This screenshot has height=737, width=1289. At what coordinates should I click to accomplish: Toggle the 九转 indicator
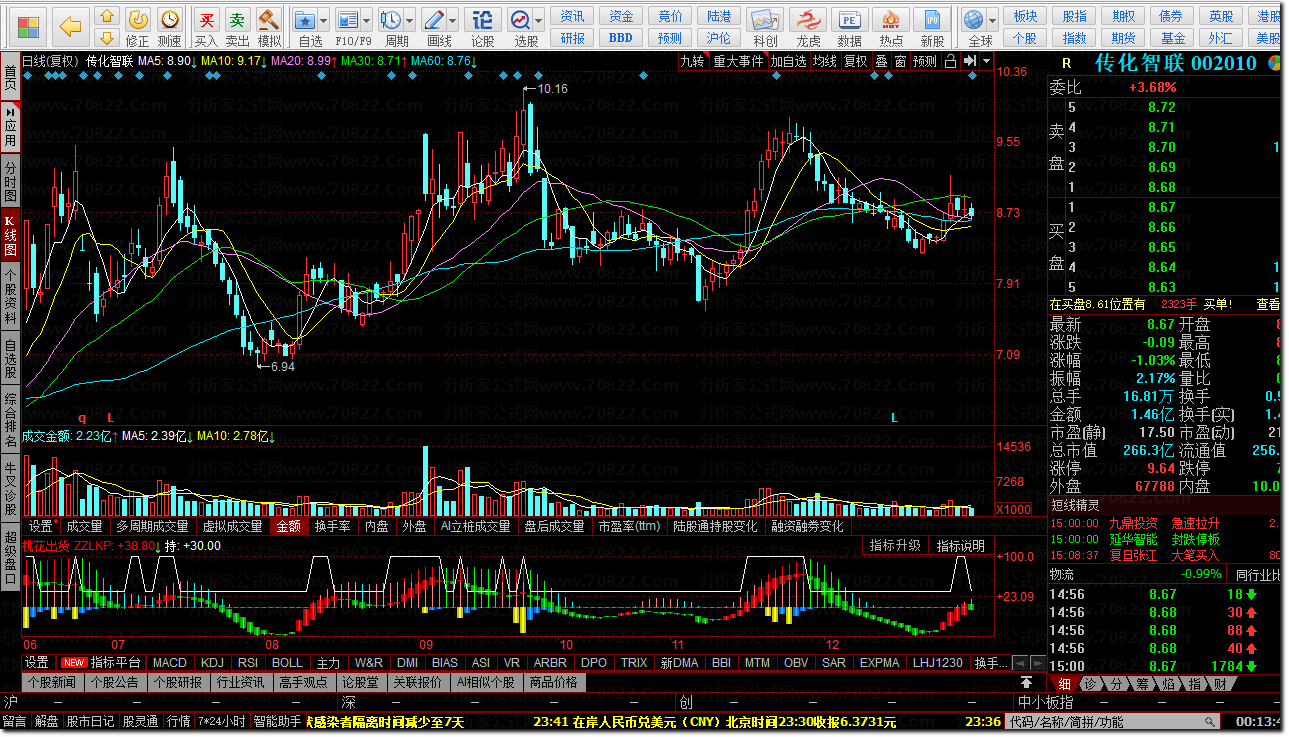tap(692, 61)
